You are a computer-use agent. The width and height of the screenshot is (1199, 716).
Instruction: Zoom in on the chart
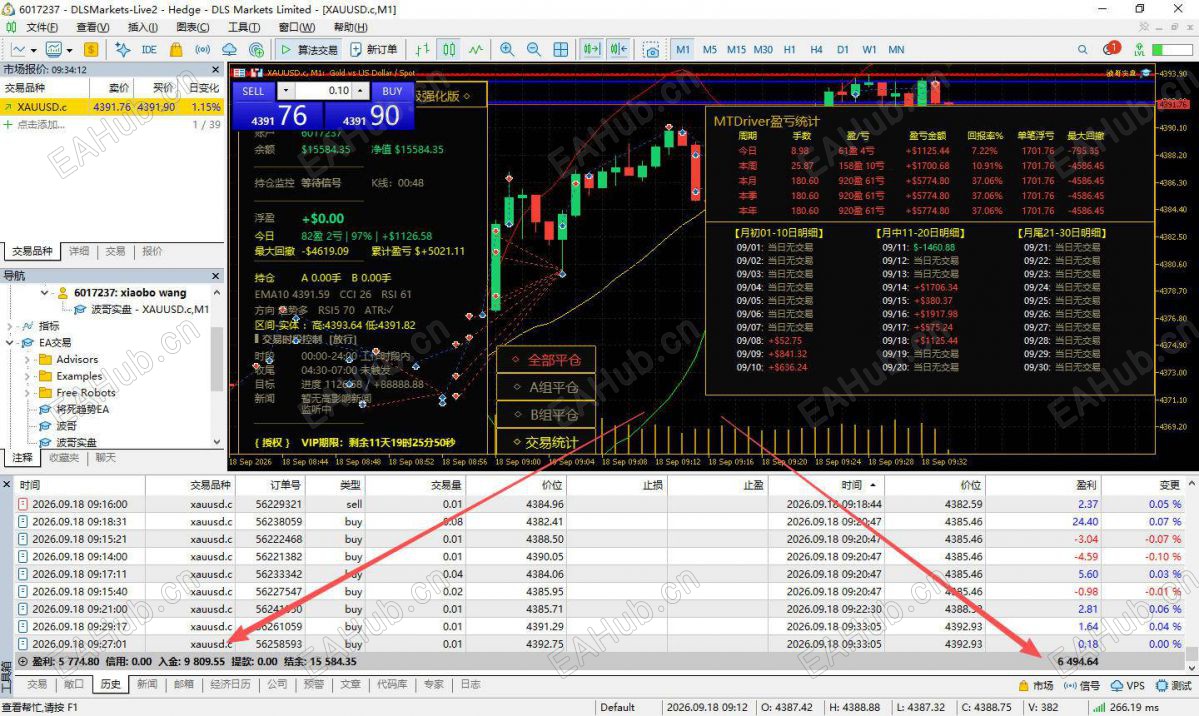[507, 50]
